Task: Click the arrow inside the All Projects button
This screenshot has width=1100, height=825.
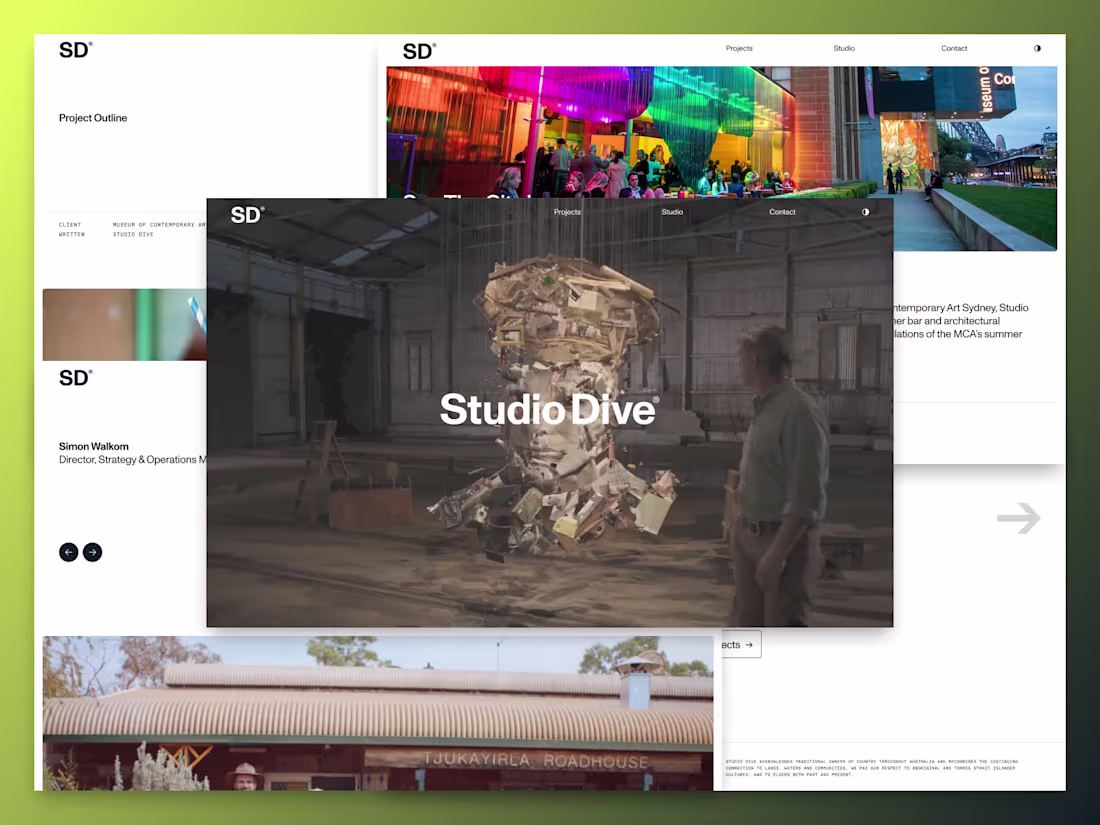Action: pyautogui.click(x=748, y=644)
